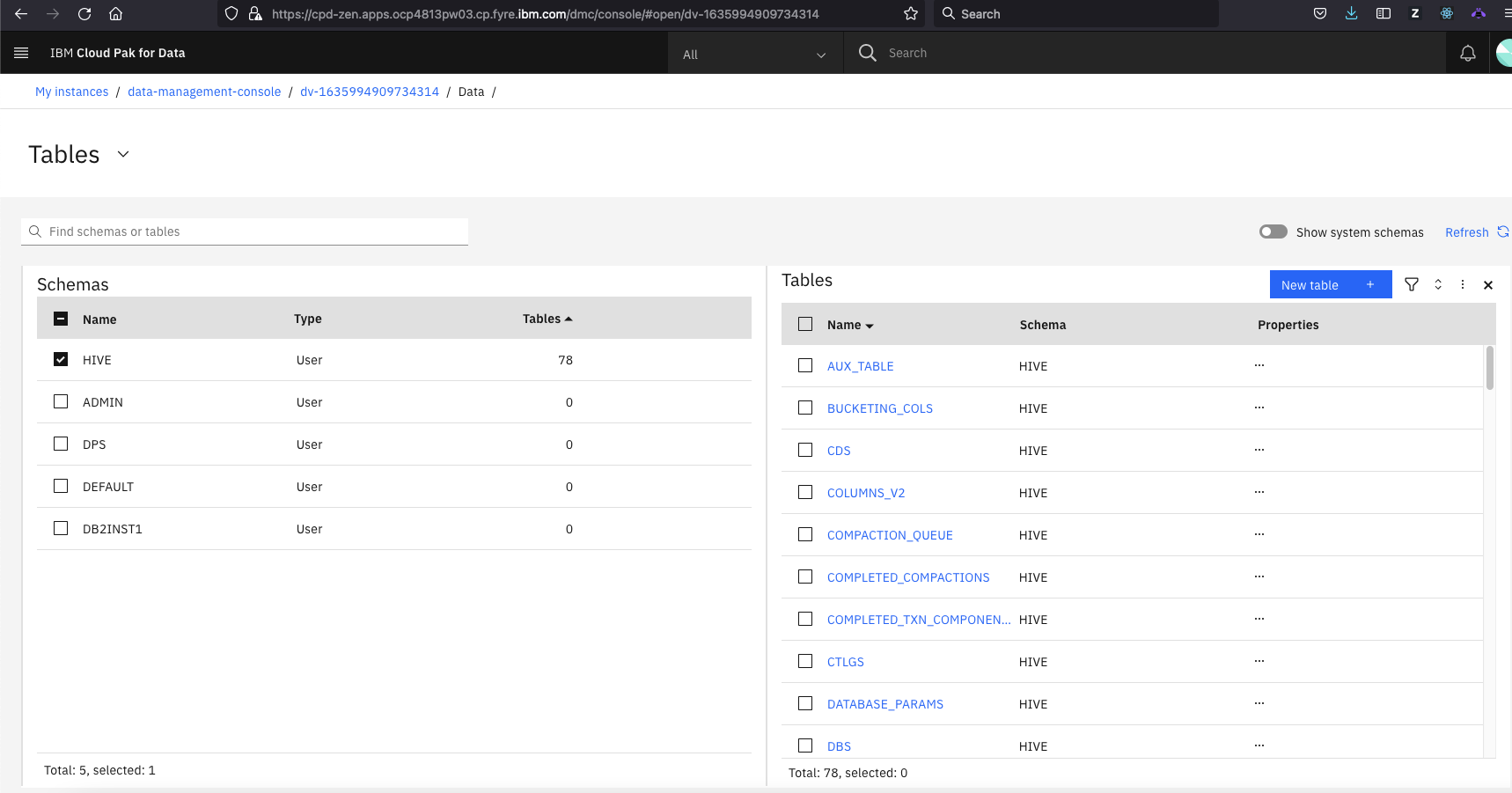The image size is (1512, 793).
Task: Open the hamburger navigation menu
Action: 21,53
